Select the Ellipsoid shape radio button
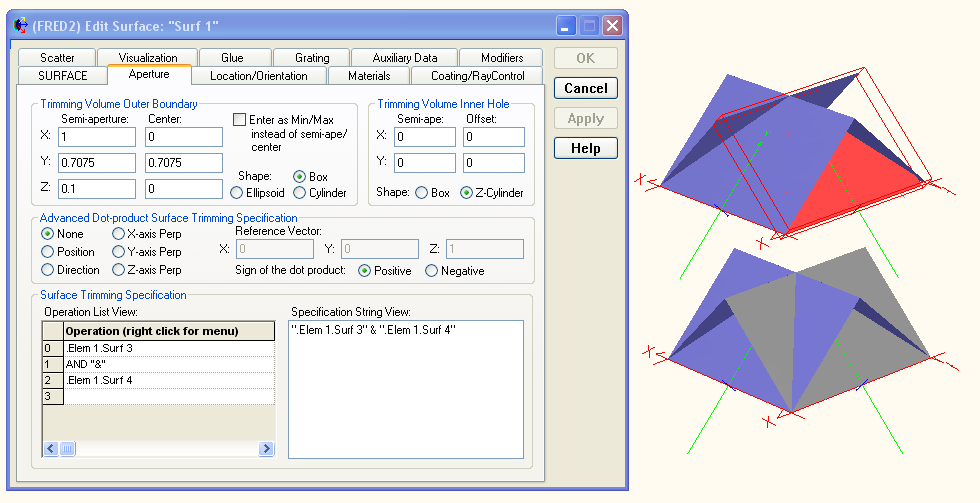Screen dimensions: 980x503 (x=238, y=193)
